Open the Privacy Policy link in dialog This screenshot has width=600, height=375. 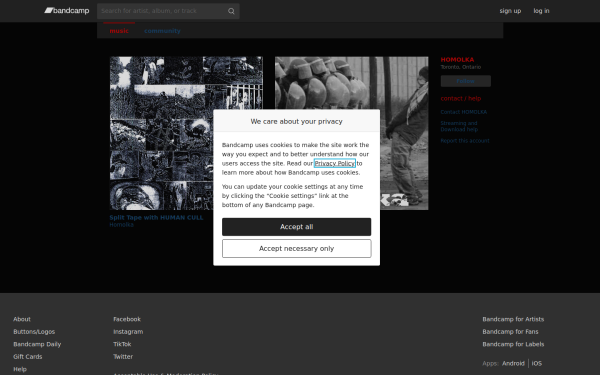click(x=335, y=163)
